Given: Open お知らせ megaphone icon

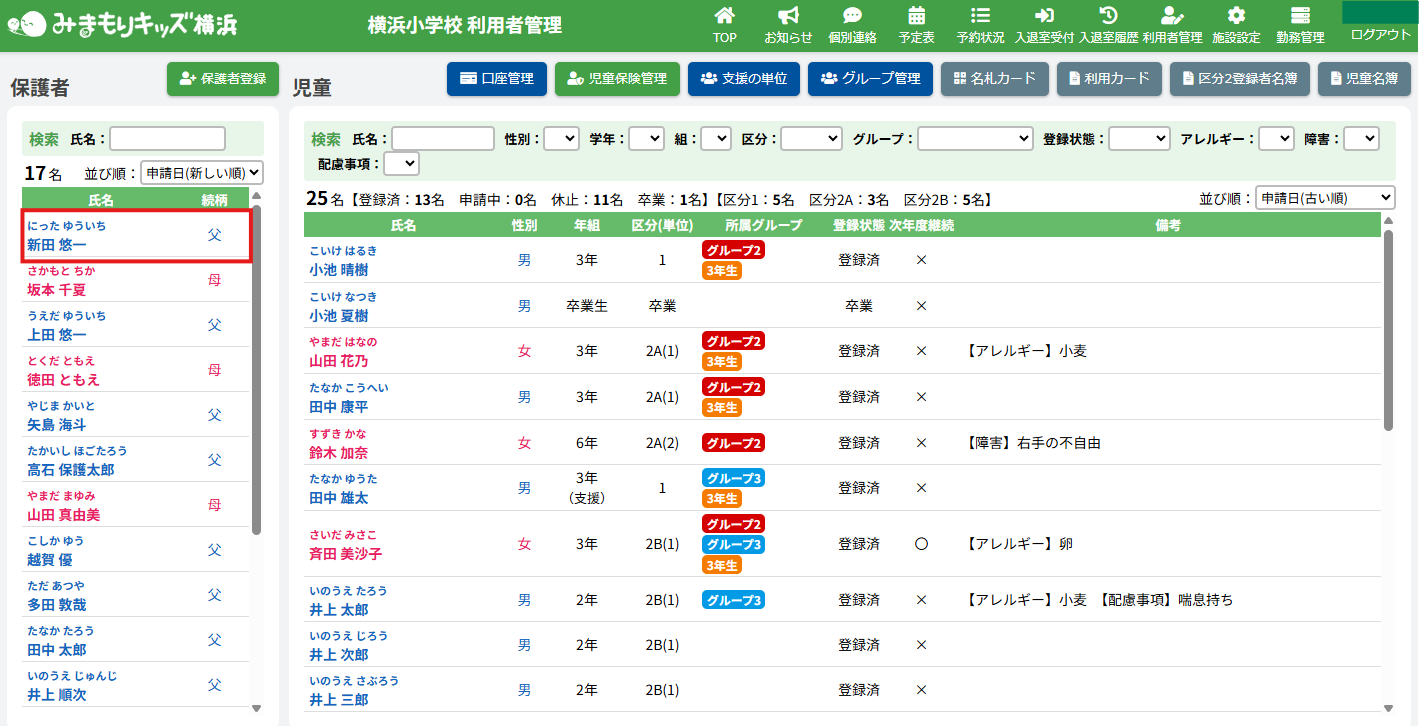Looking at the screenshot, I should tap(788, 16).
